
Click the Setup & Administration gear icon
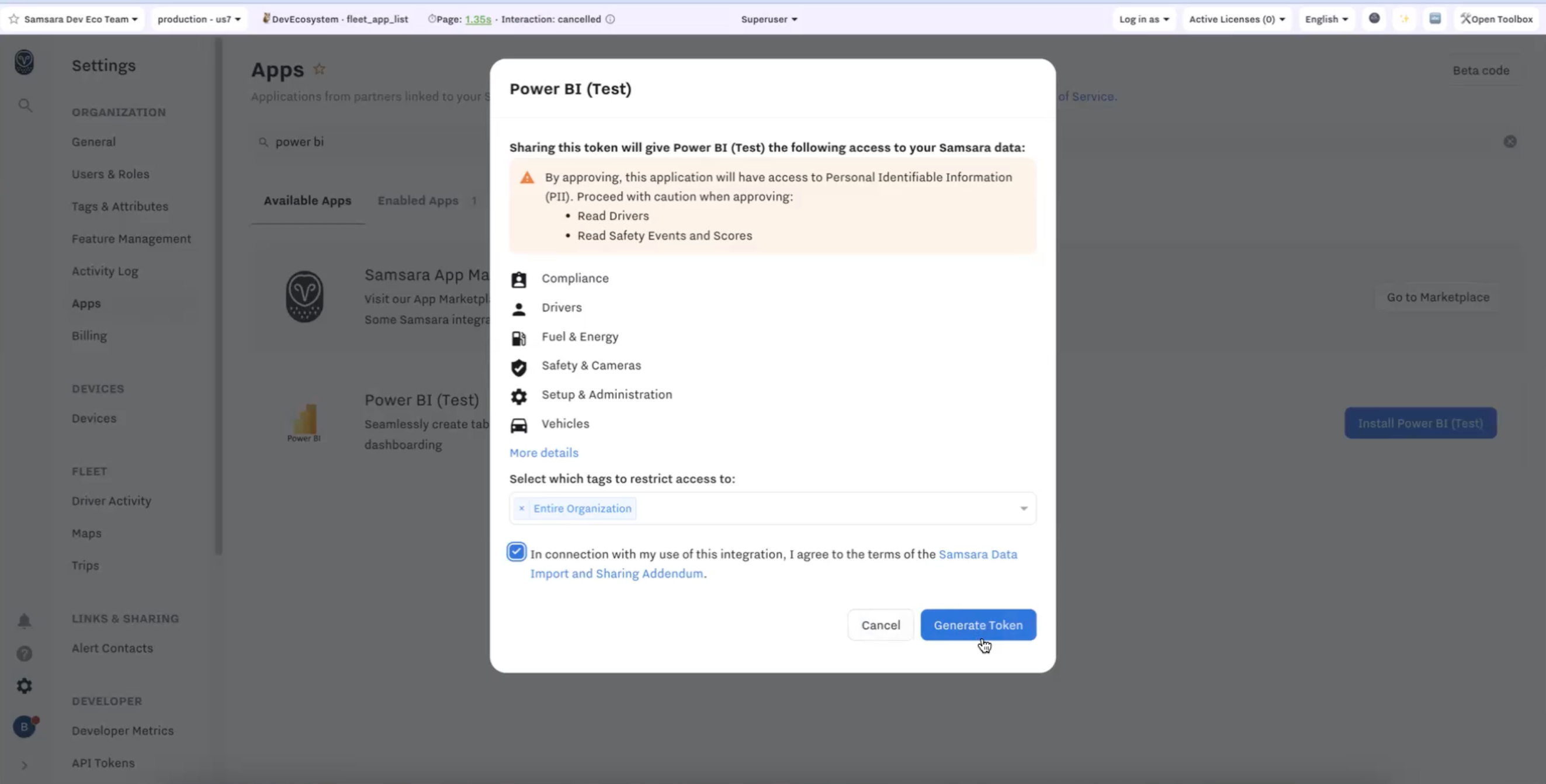518,396
